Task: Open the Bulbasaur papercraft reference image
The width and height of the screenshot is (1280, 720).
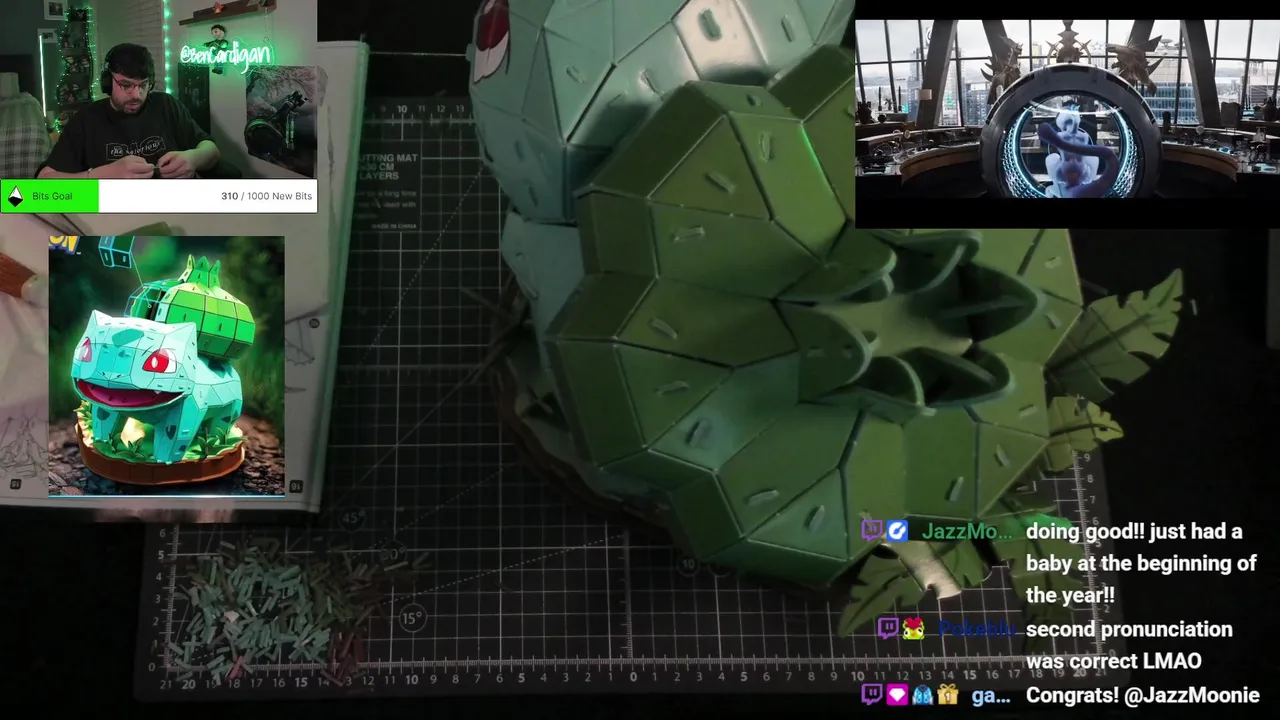Action: click(x=166, y=366)
